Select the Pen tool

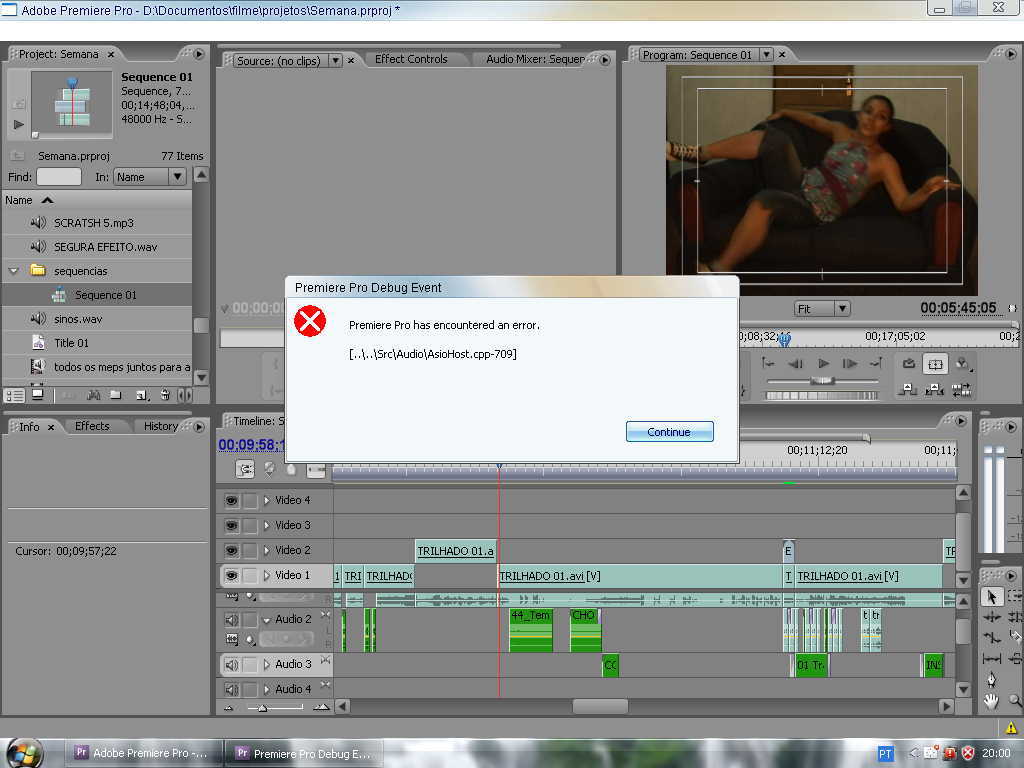click(x=991, y=680)
